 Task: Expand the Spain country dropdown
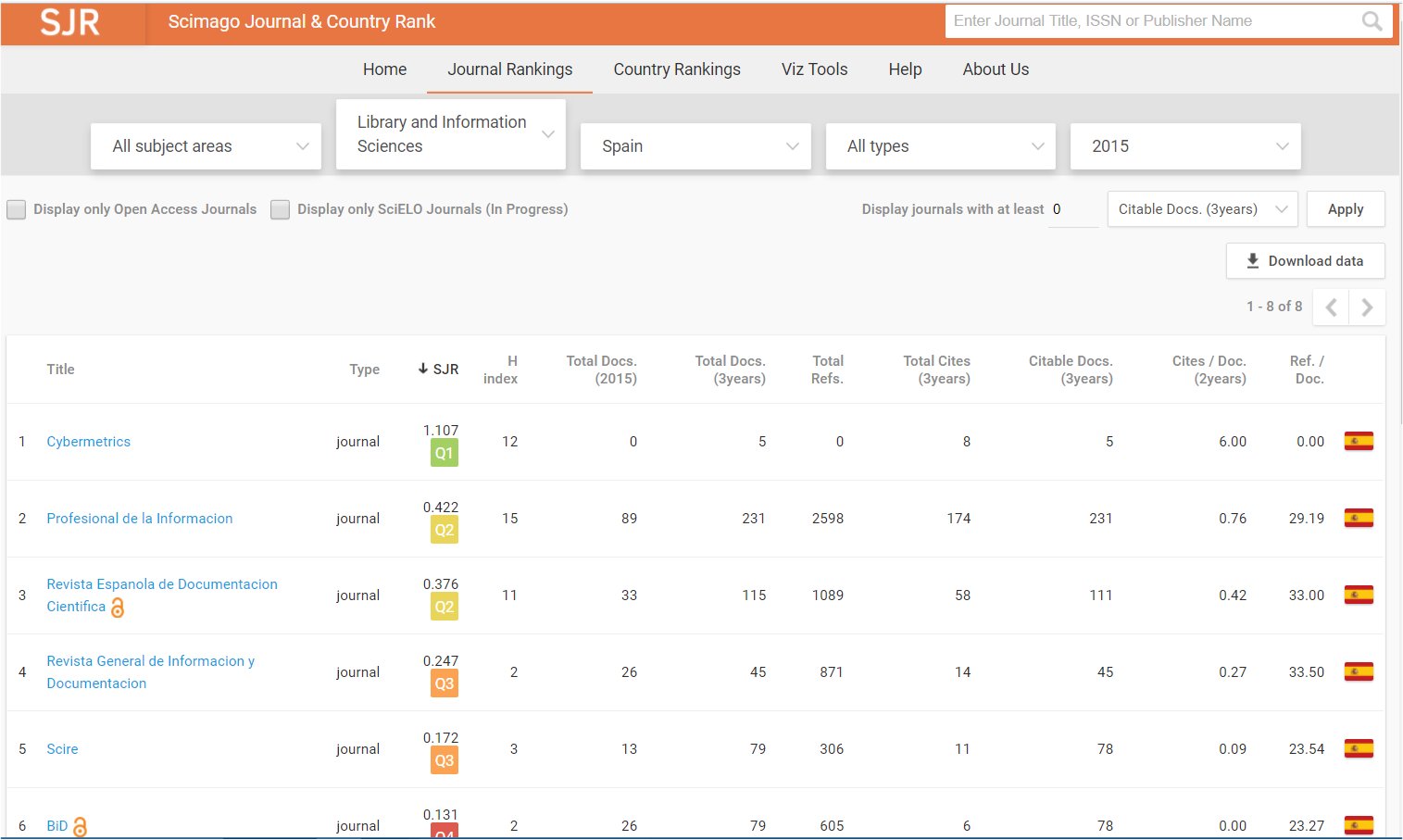(695, 146)
